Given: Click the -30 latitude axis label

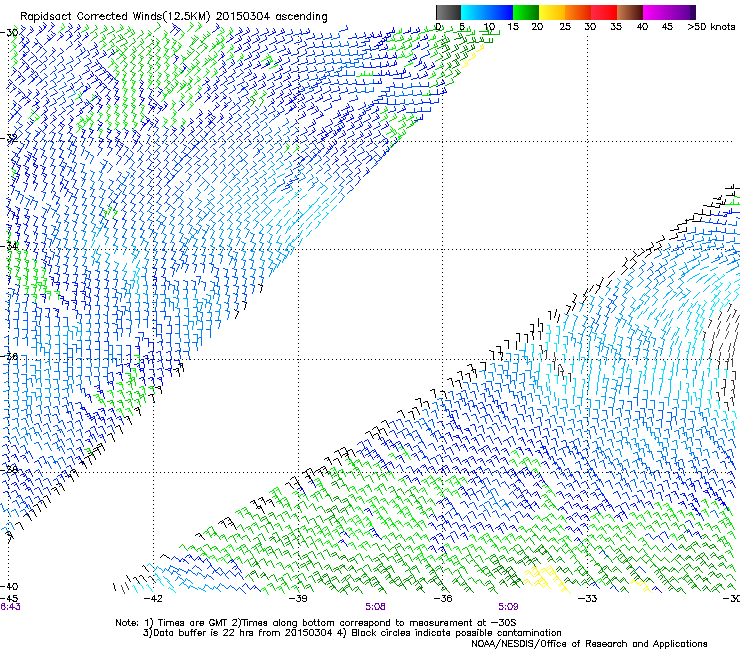Looking at the screenshot, I should point(9,32).
